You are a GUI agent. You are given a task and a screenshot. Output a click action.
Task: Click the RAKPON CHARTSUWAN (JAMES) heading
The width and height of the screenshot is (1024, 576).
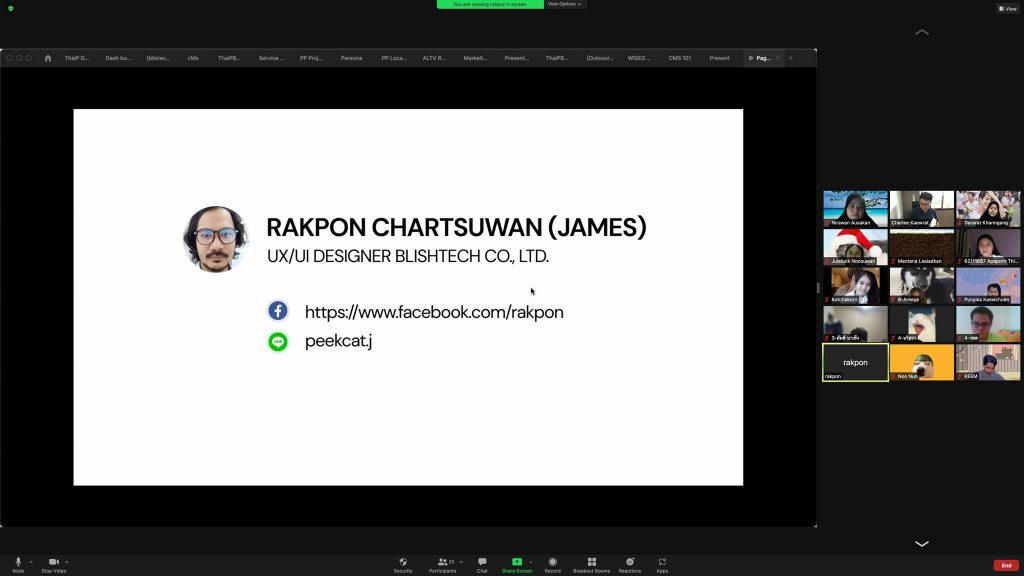pyautogui.click(x=456, y=227)
